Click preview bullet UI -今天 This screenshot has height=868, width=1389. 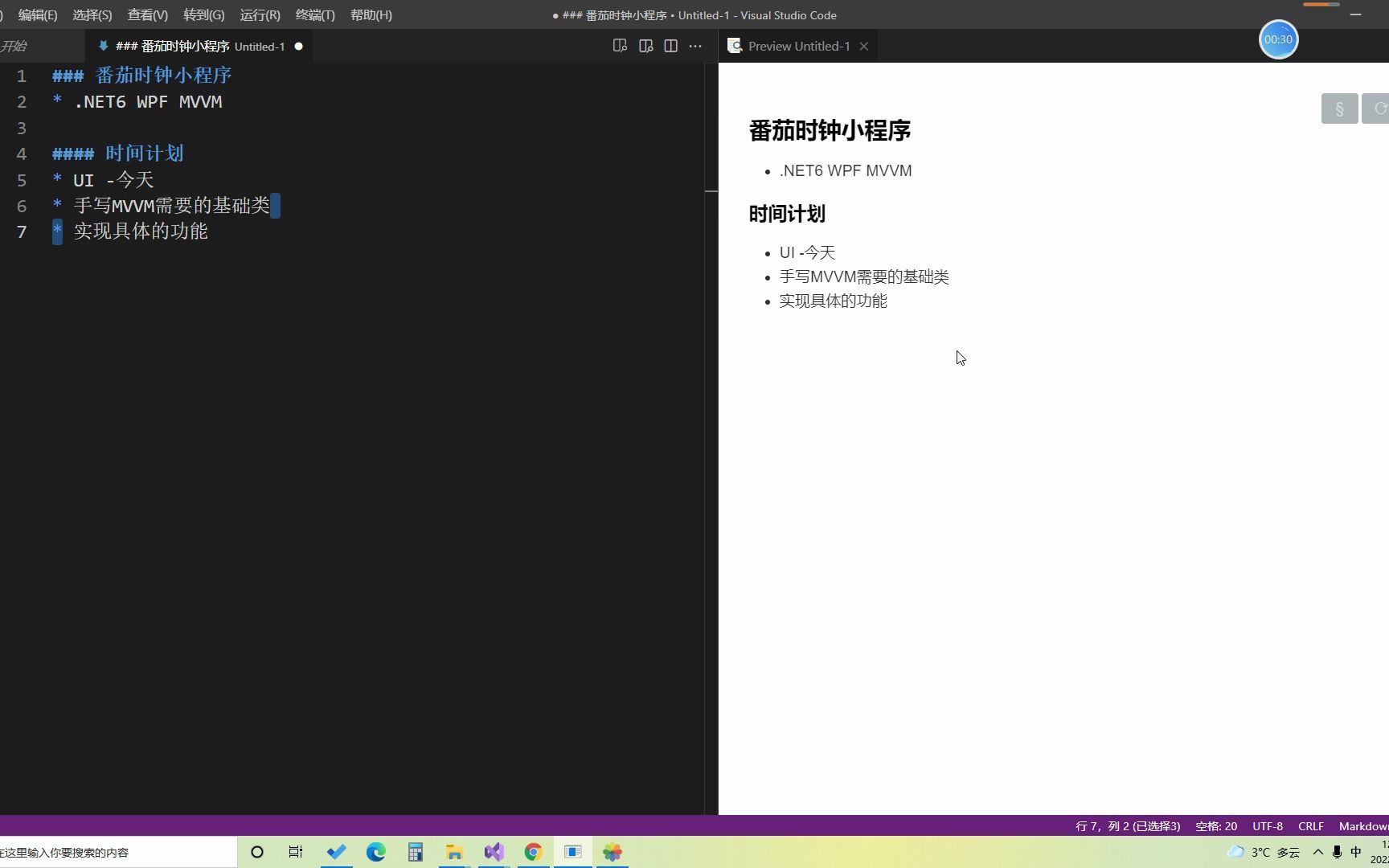tap(807, 252)
